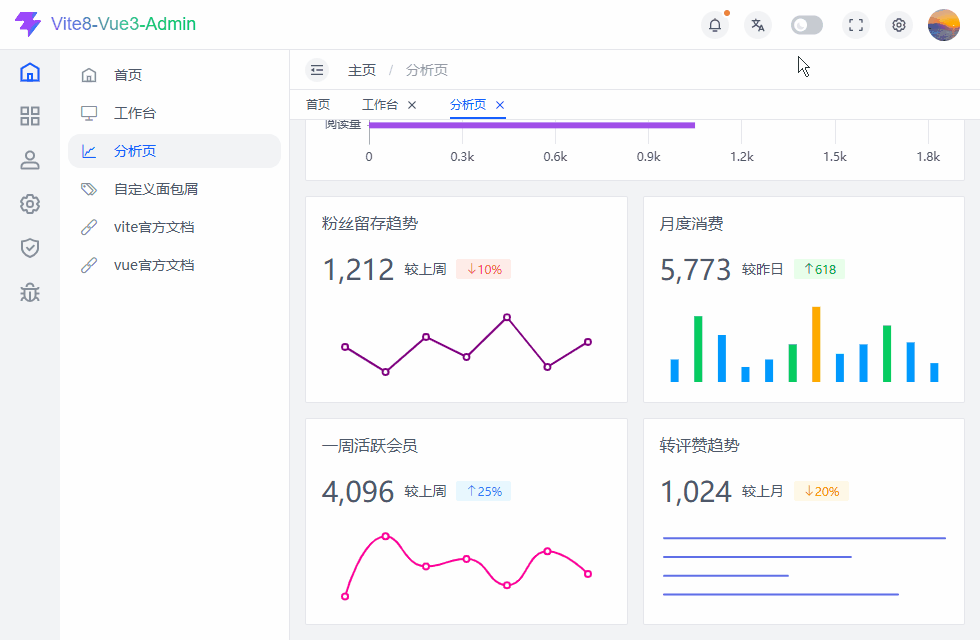
Task: Click the 1,024 value
Action: (x=696, y=492)
